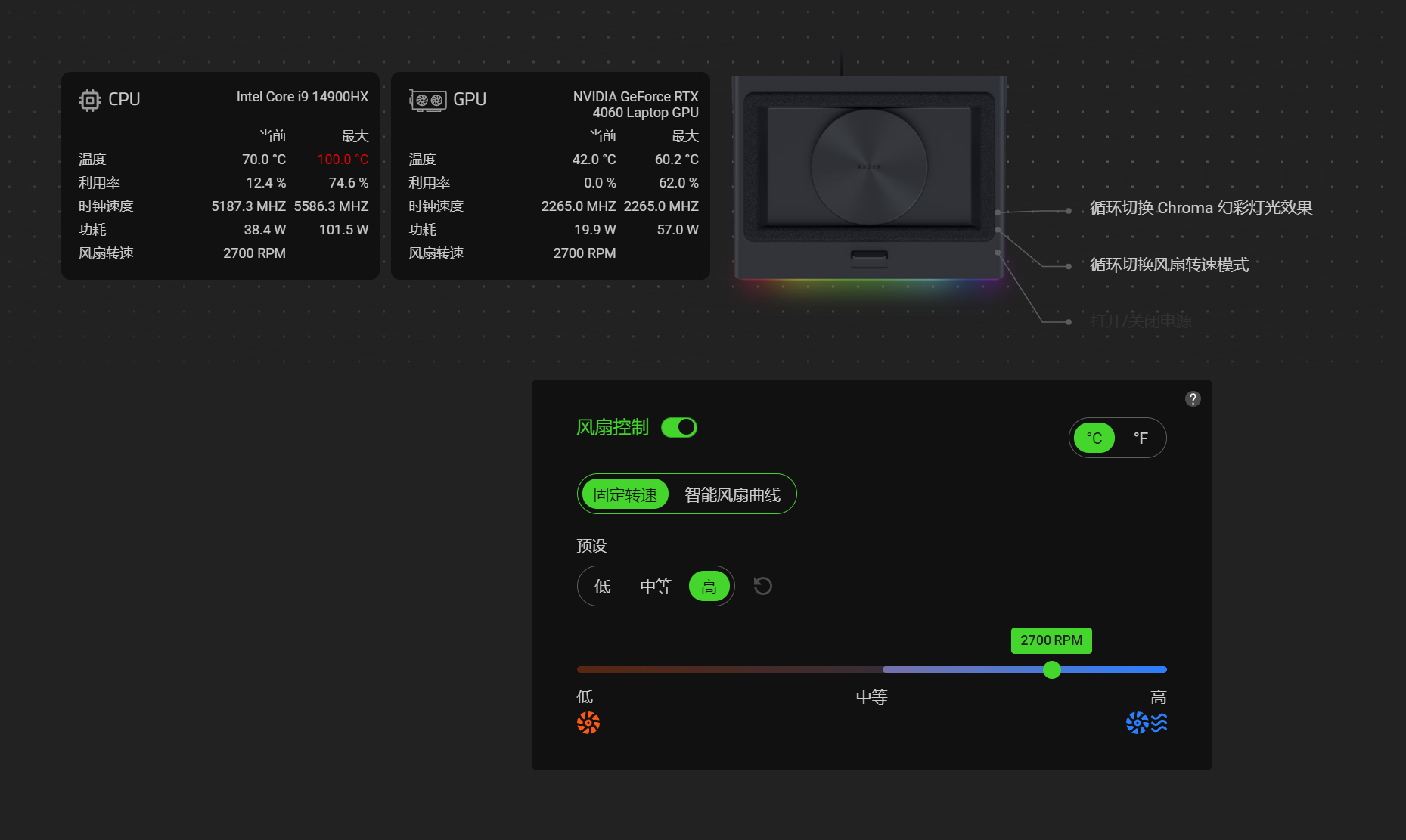
Task: Click the blue high fan speed icon
Action: (x=1136, y=723)
